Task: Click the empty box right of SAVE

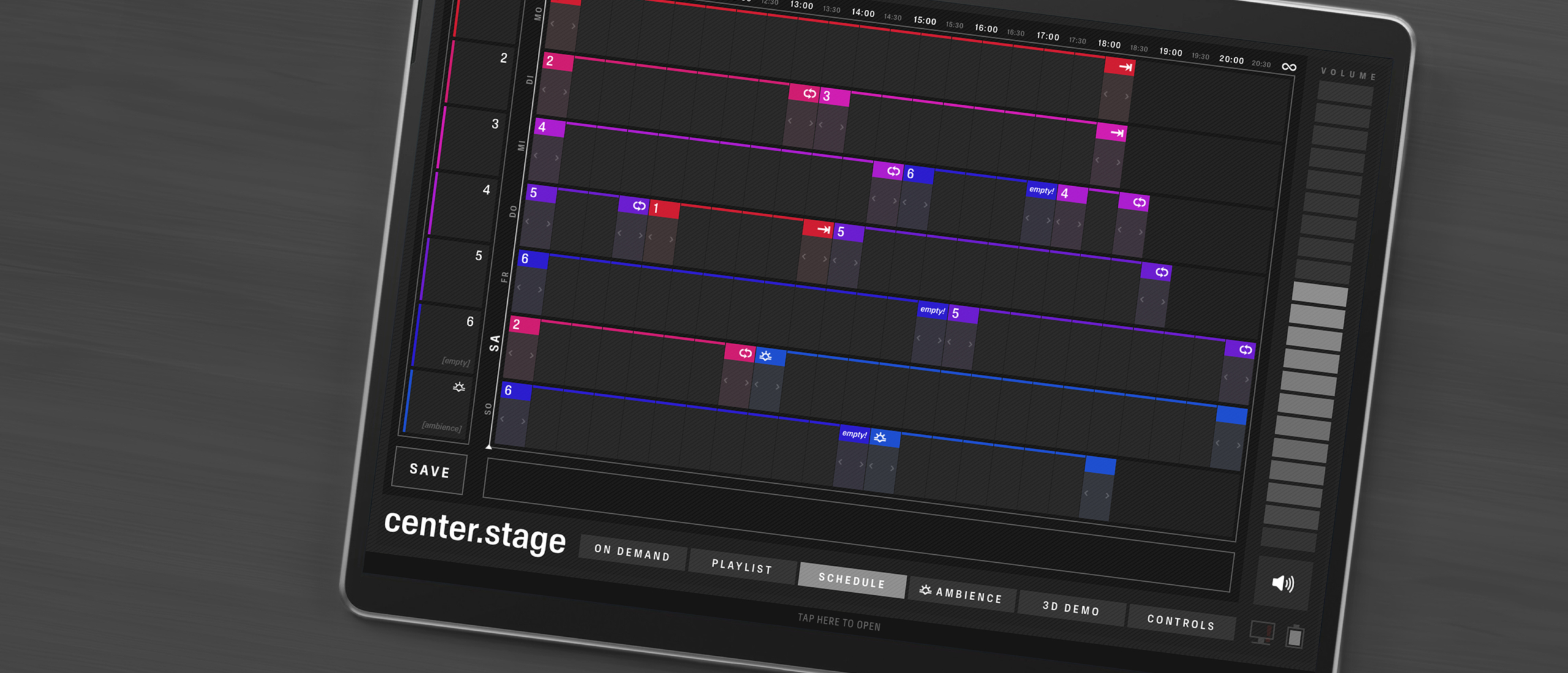Action: [x=858, y=524]
